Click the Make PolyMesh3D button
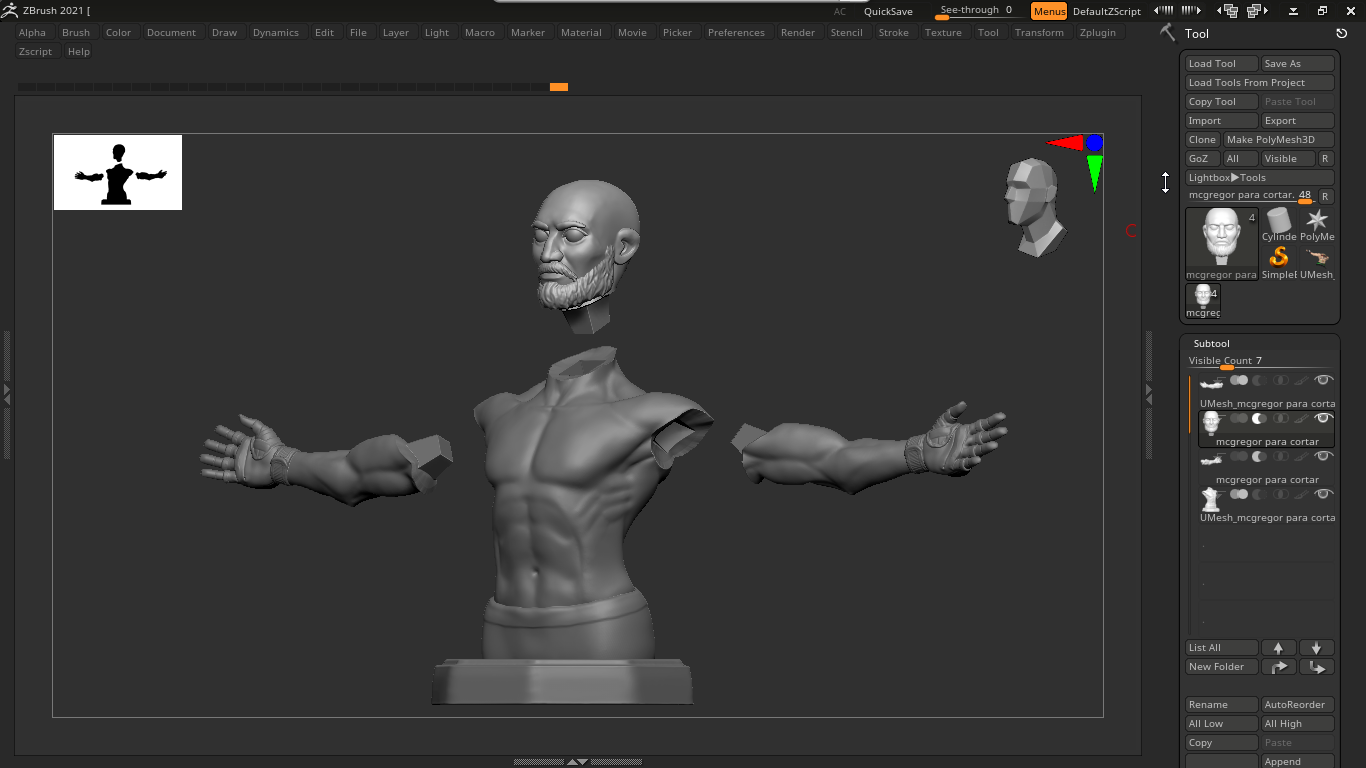The width and height of the screenshot is (1366, 768). point(1278,140)
